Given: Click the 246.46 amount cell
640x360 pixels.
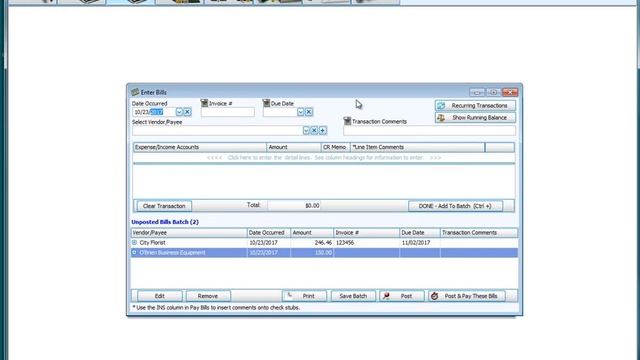Looking at the screenshot, I should [x=312, y=242].
